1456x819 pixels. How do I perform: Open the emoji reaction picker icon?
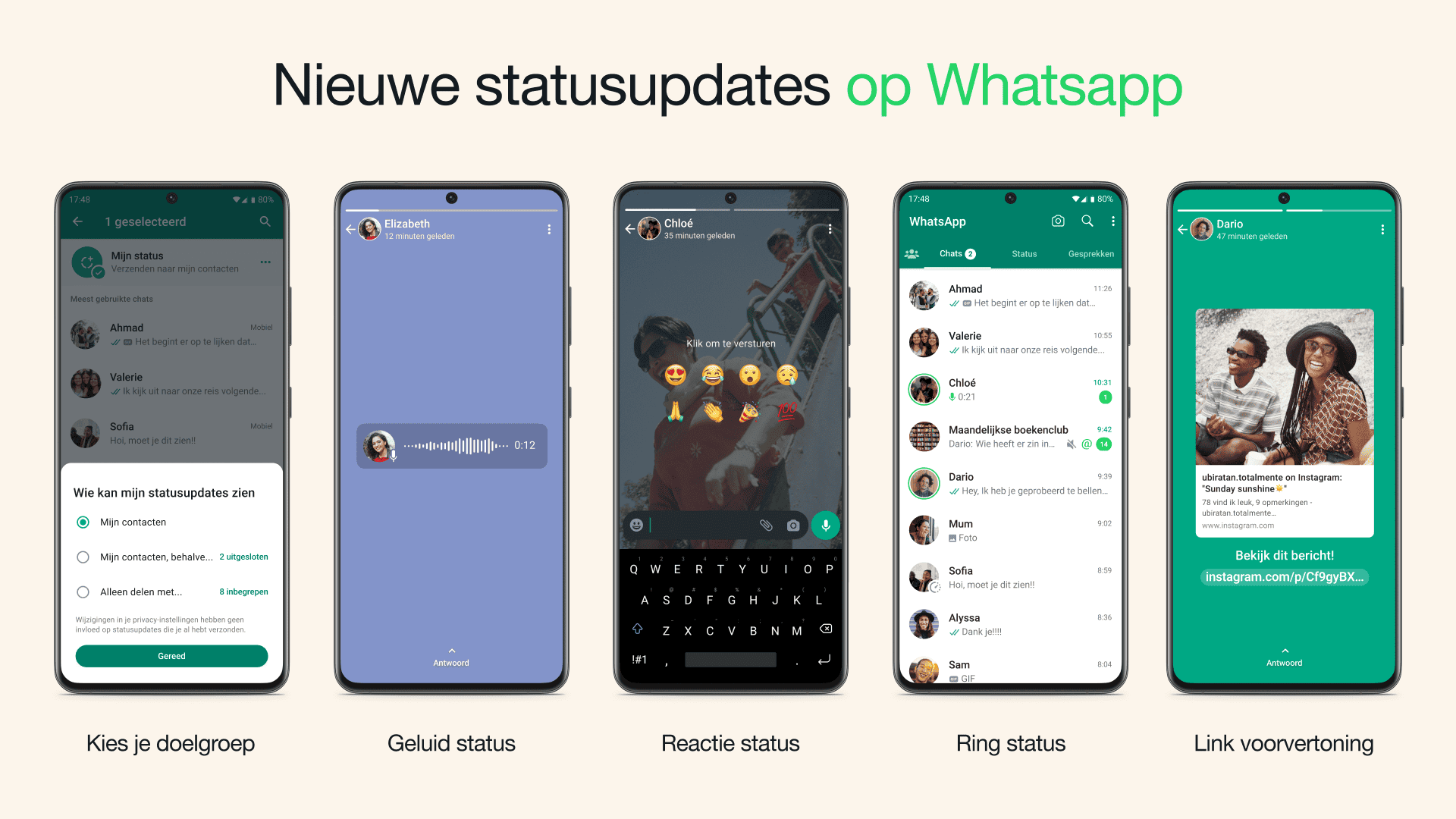pyautogui.click(x=638, y=524)
